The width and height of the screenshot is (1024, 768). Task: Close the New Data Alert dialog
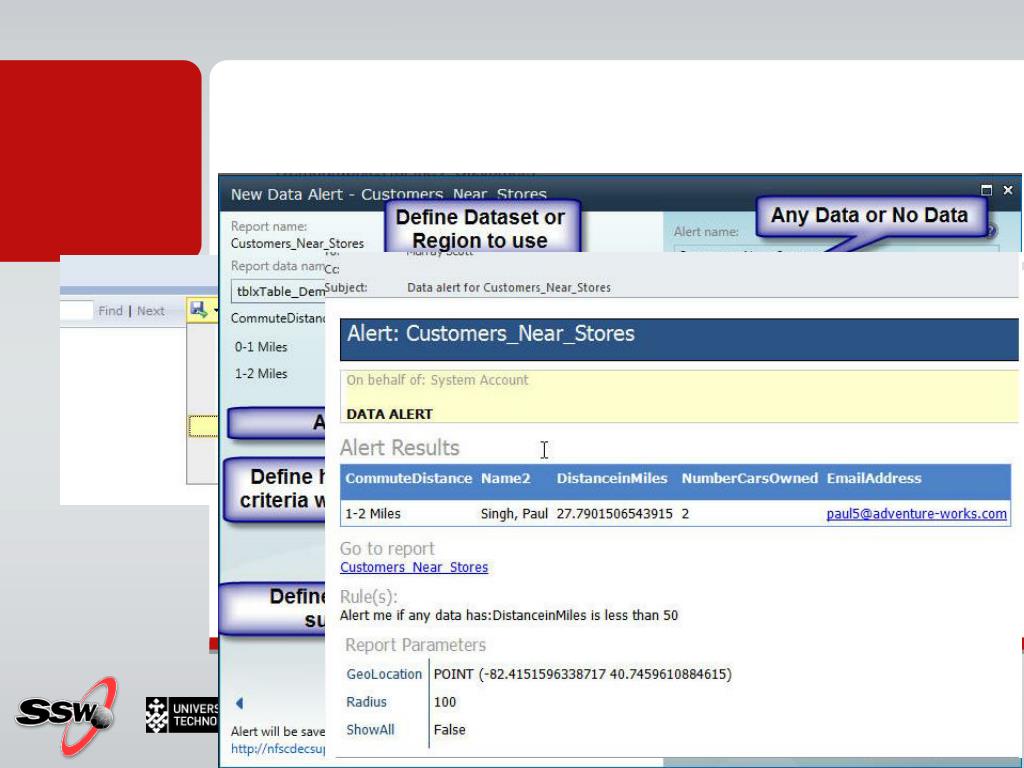tap(1008, 190)
